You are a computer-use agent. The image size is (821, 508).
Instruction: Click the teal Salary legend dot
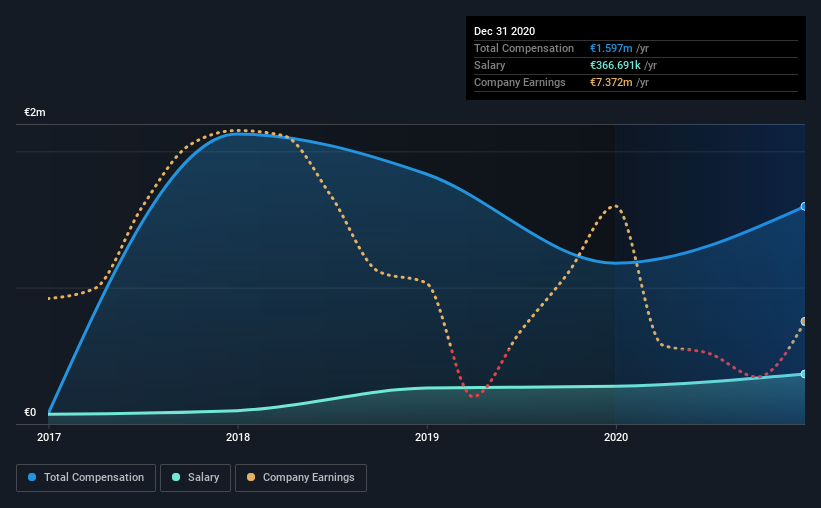coord(176,477)
